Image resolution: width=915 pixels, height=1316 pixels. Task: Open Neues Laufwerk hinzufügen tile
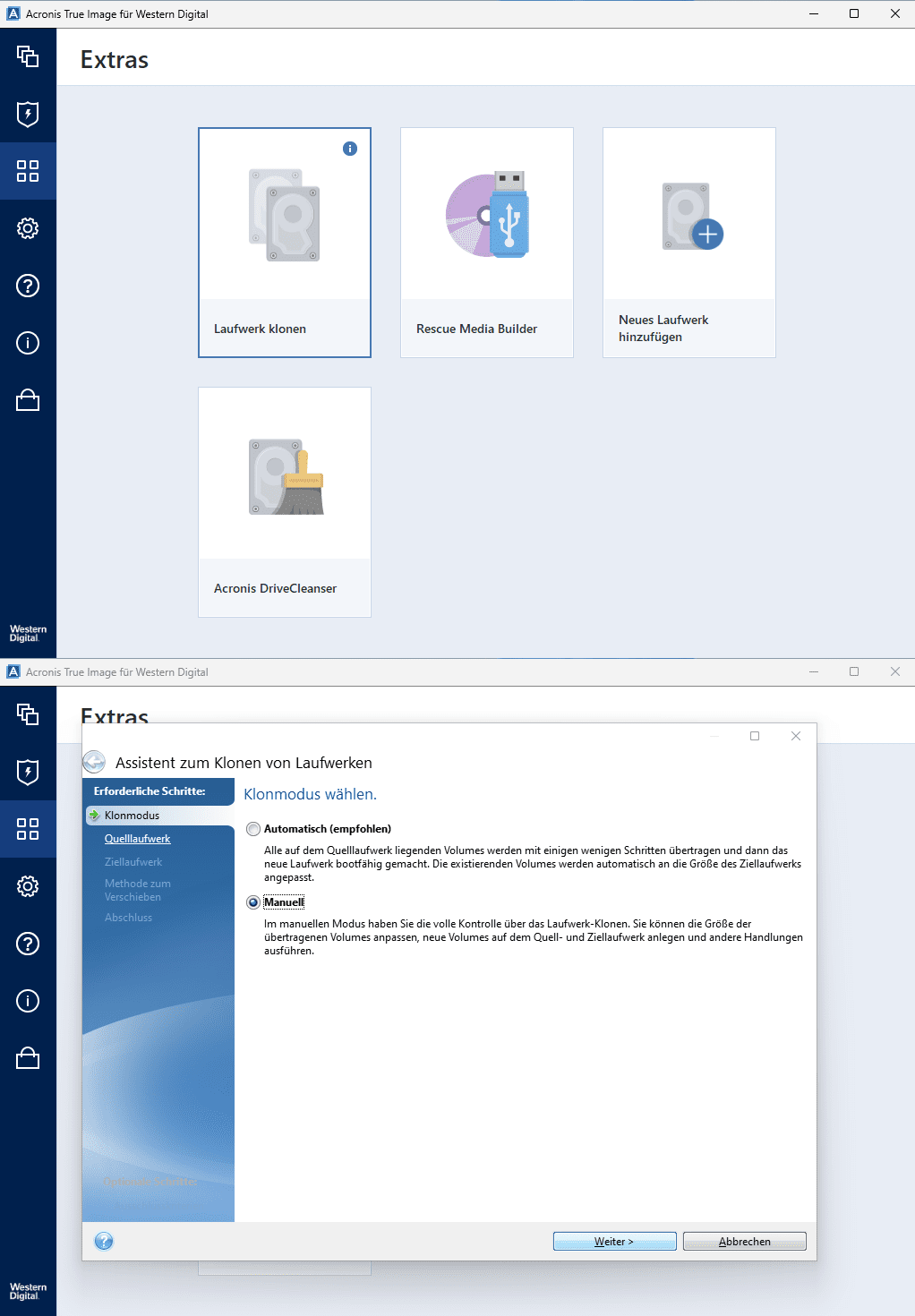click(689, 243)
